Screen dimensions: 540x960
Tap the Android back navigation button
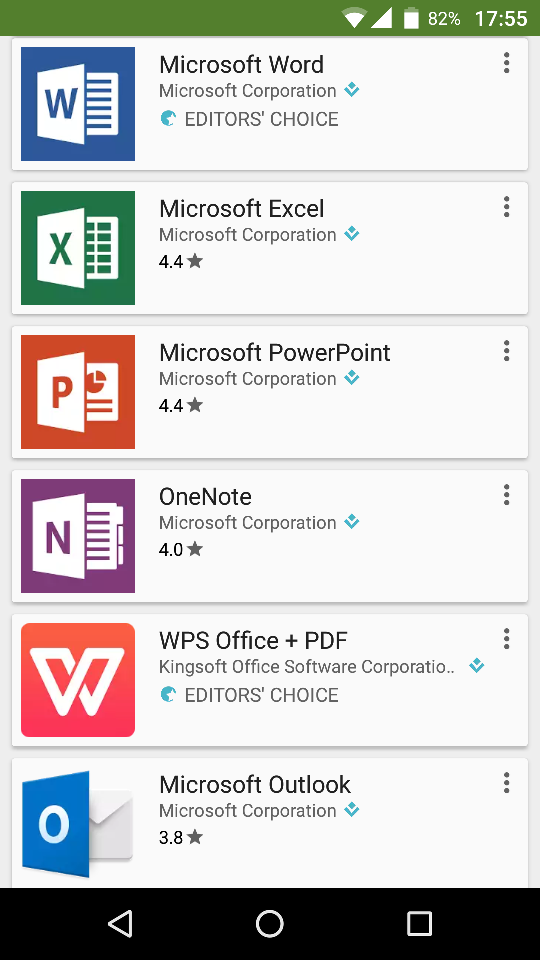120,923
